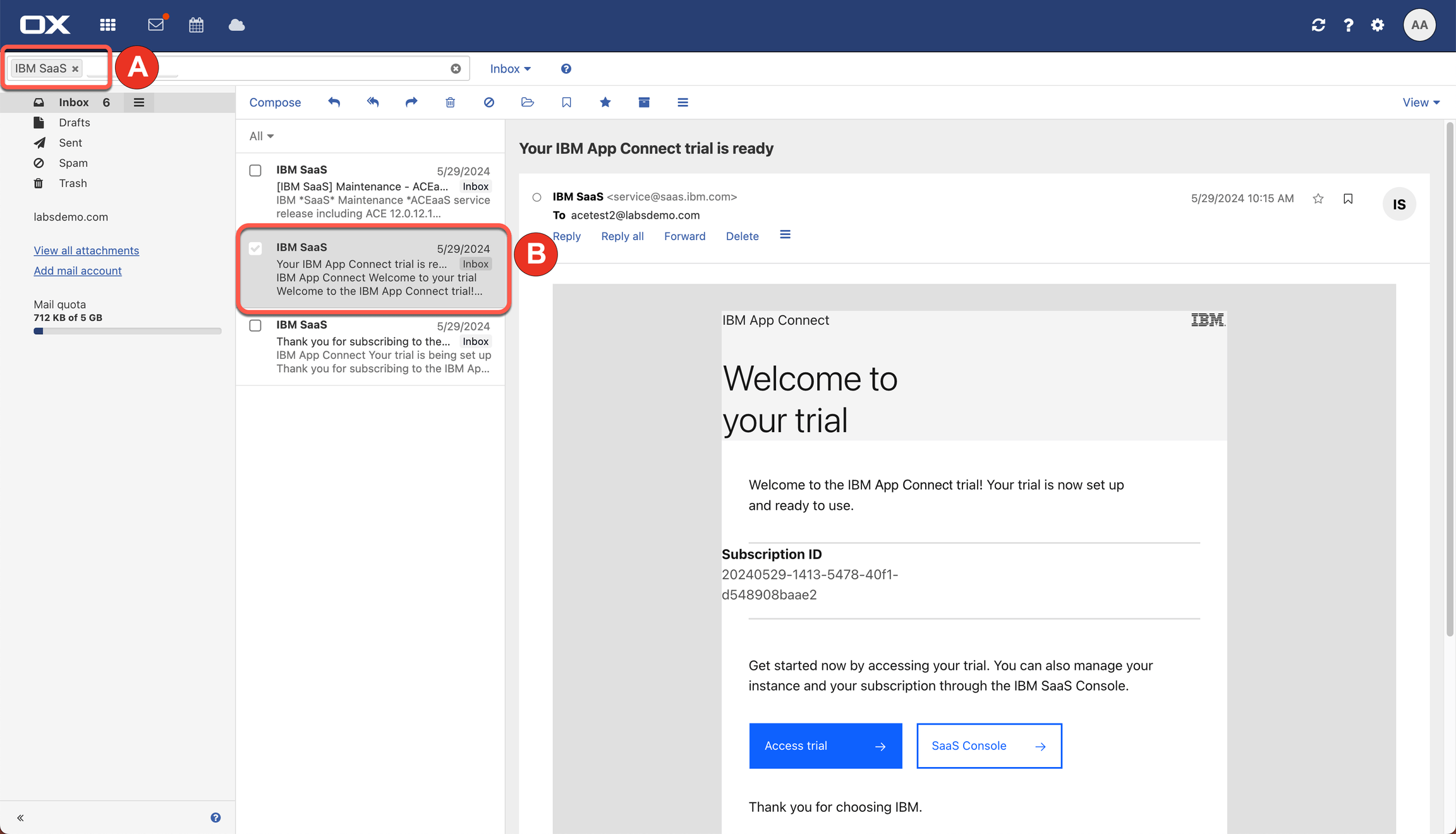Open the Drive cloud icon

pos(236,25)
